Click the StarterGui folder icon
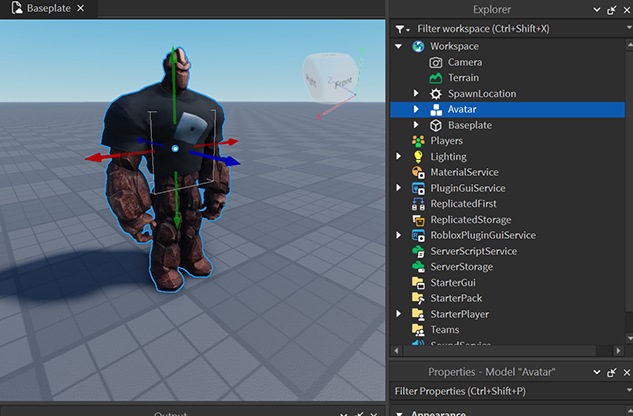This screenshot has height=416, width=633. 418,283
